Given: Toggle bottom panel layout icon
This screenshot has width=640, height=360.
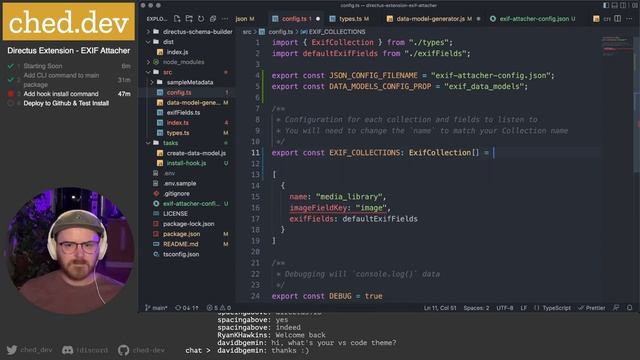Looking at the screenshot, I should (x=614, y=5).
